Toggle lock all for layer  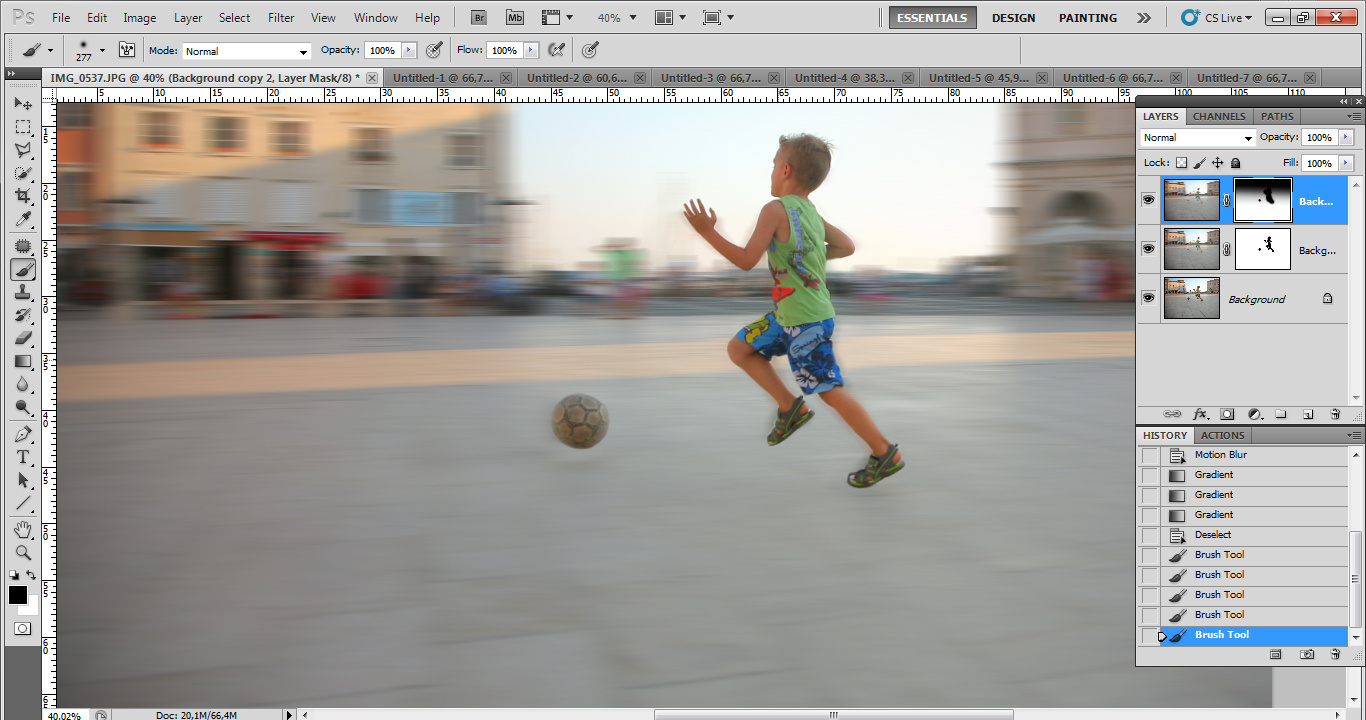tap(1235, 163)
